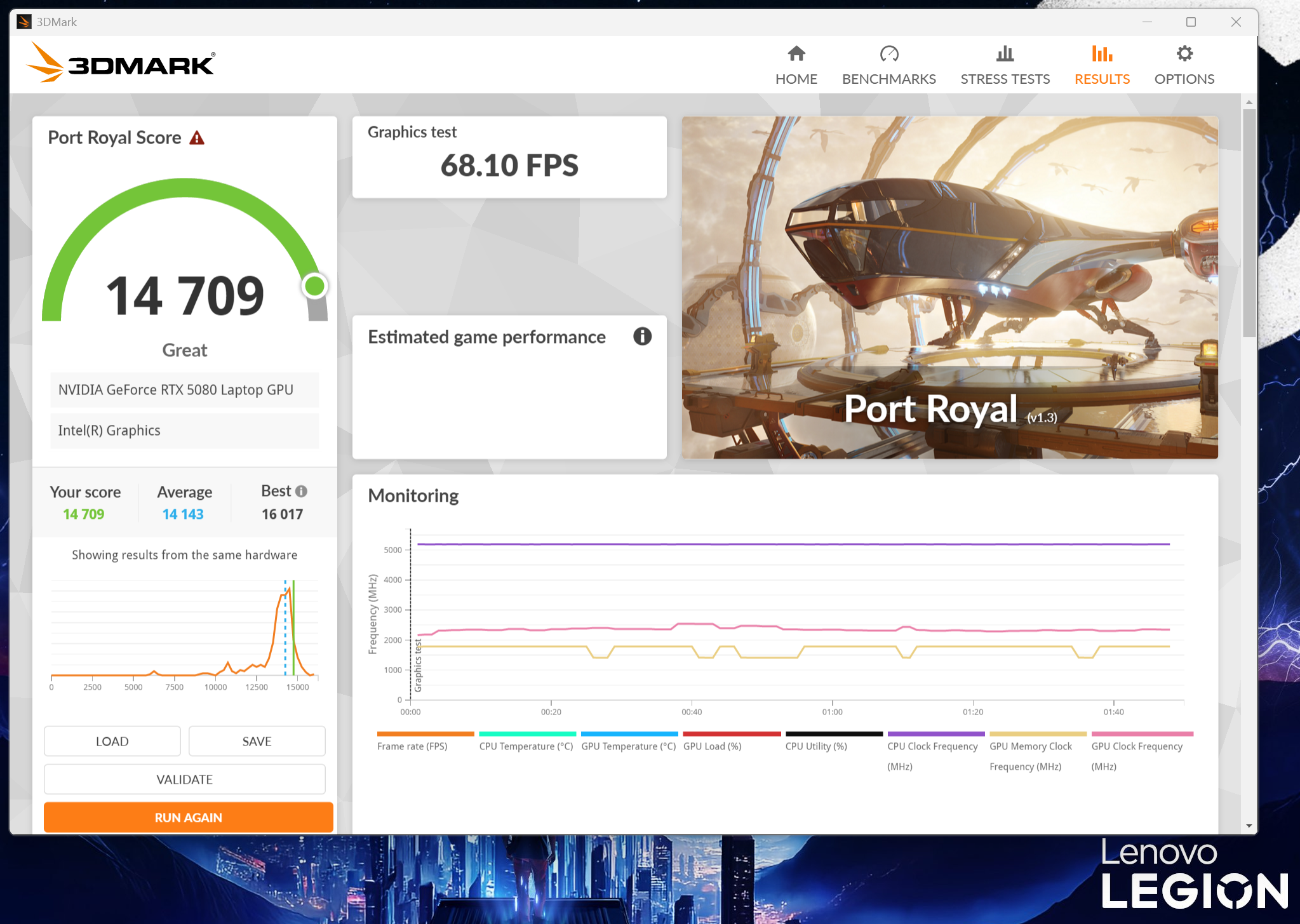Open the Stress Tests chart icon
This screenshot has width=1300, height=924.
[1005, 54]
